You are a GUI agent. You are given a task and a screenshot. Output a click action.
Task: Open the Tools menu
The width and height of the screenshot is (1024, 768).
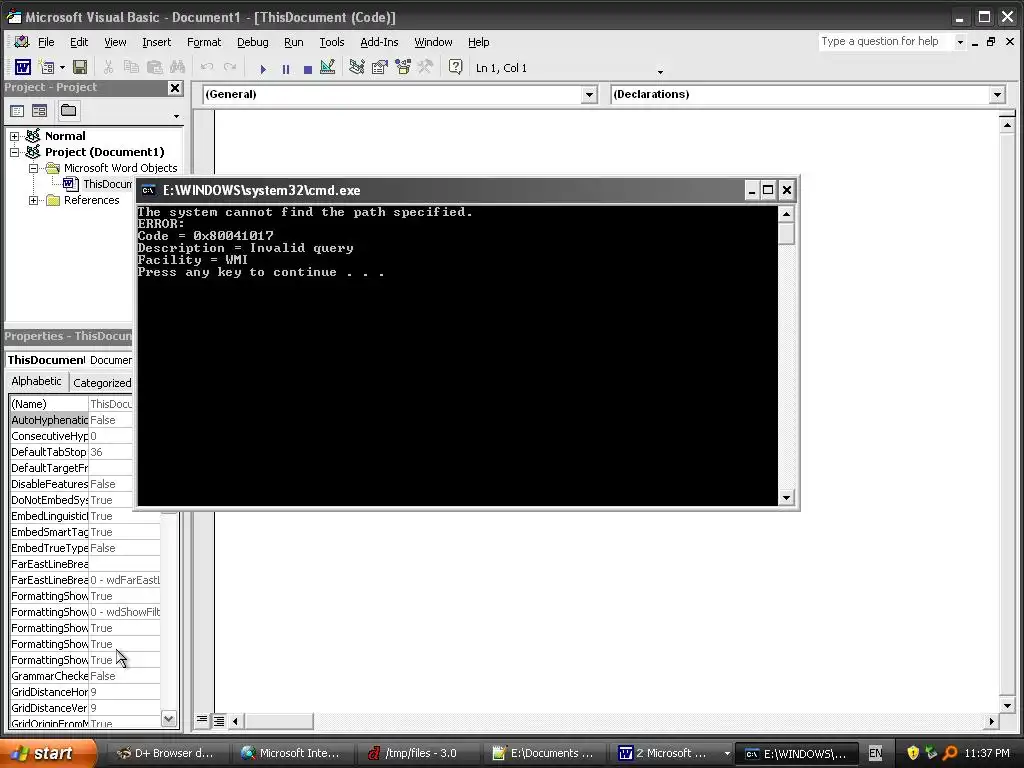(332, 42)
